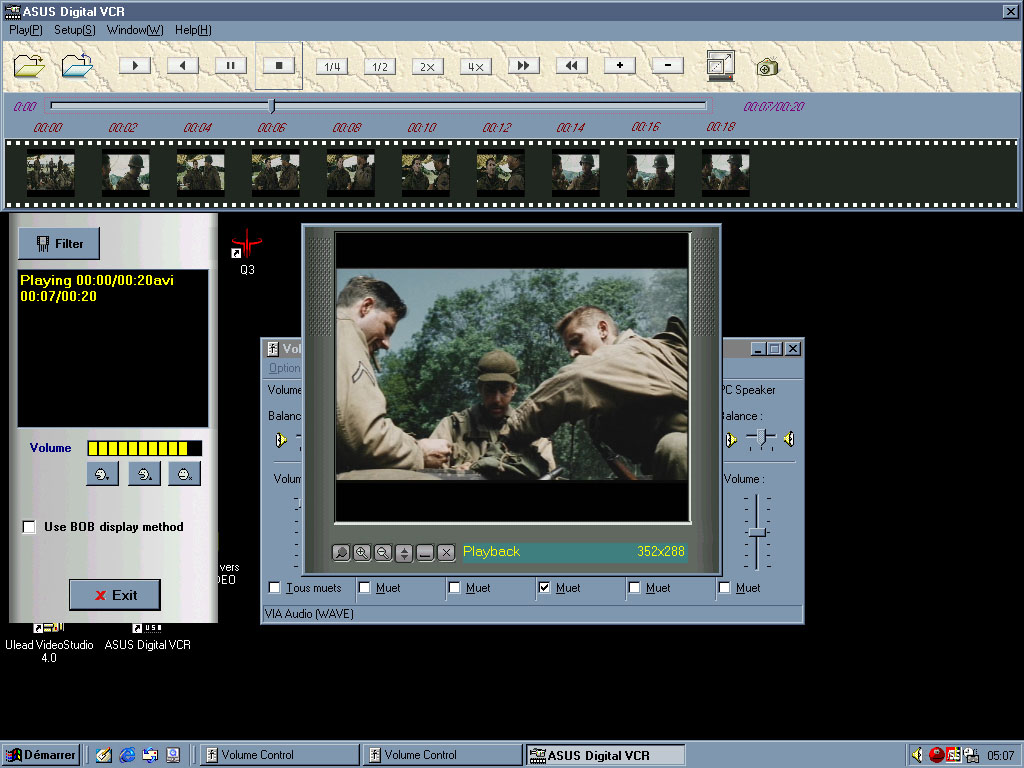Select the ASUS Digital VCR desktop shortcut
This screenshot has width=1024, height=768.
(x=148, y=637)
